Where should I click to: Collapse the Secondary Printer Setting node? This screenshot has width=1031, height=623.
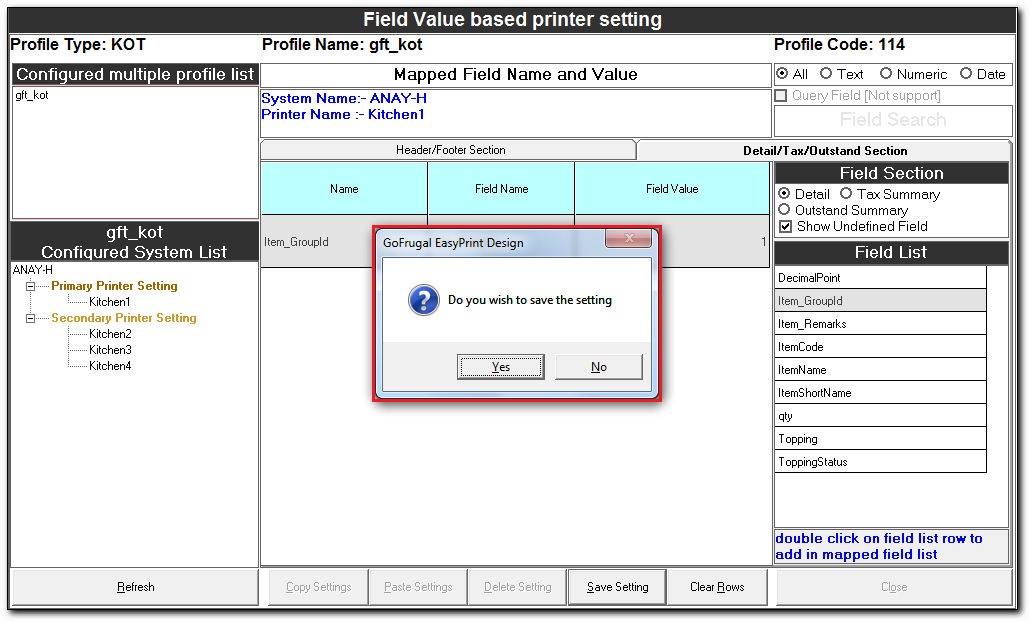click(x=30, y=318)
